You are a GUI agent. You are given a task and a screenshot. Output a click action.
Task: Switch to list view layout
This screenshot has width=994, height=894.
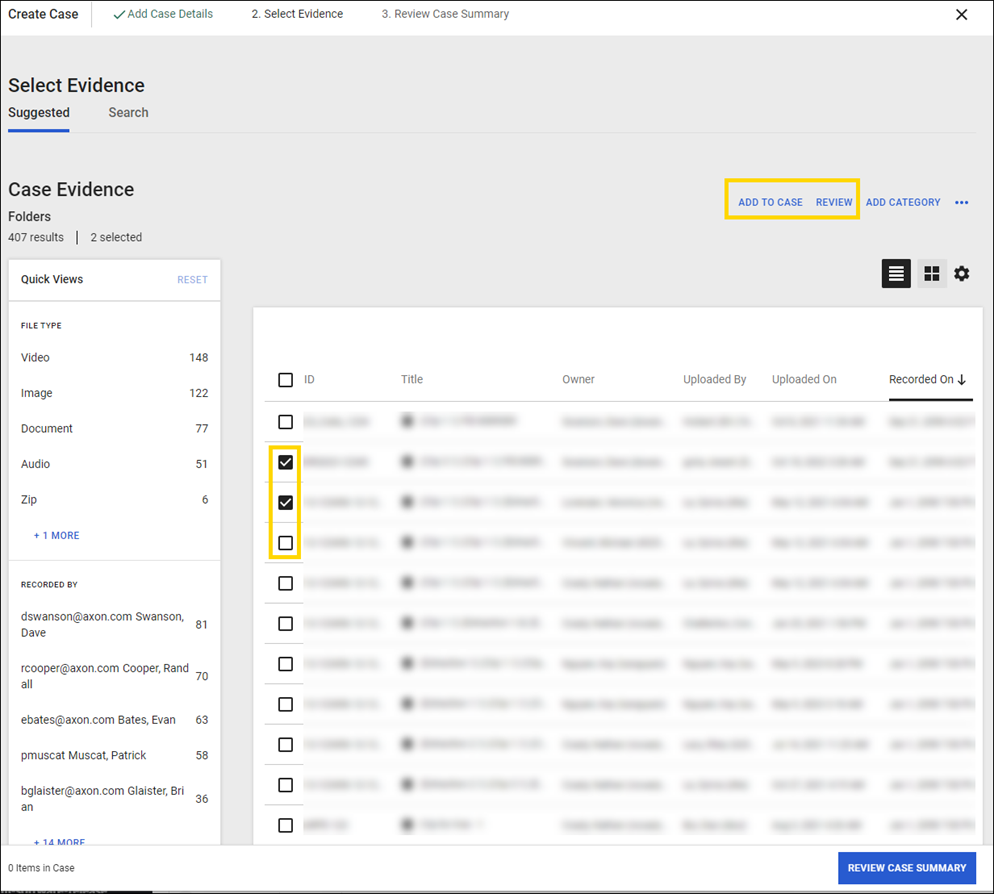click(x=896, y=273)
